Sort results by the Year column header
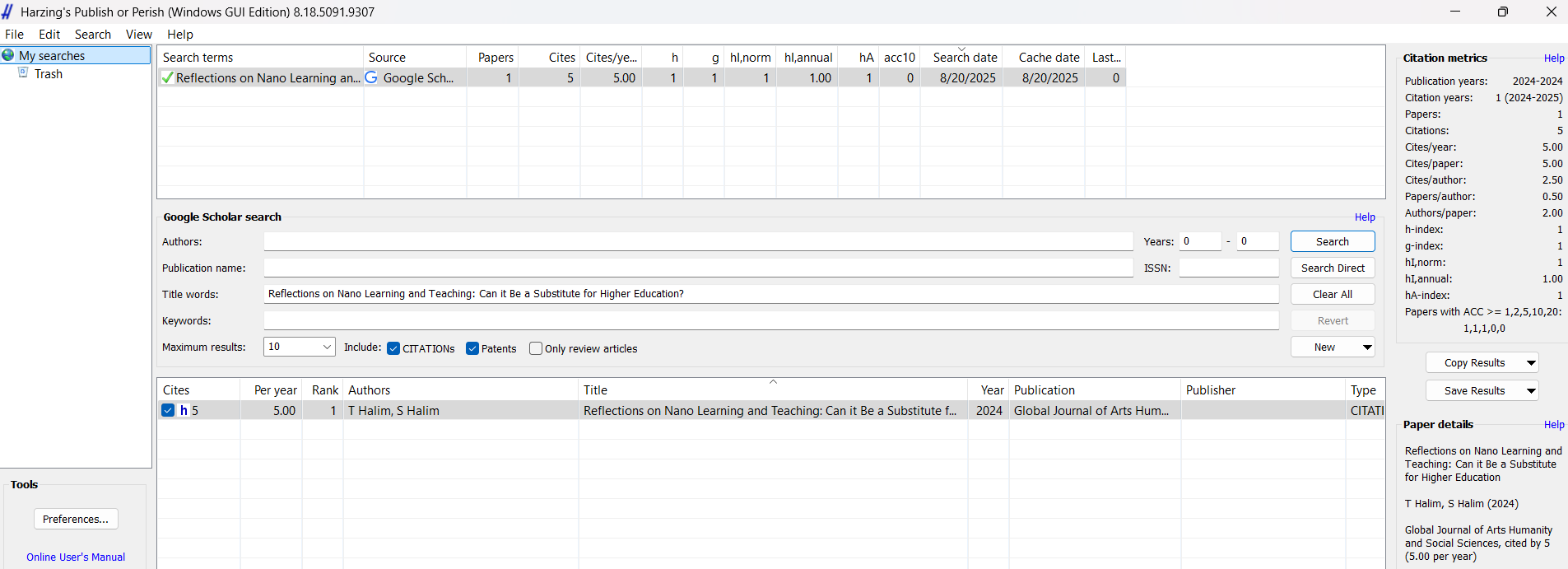This screenshot has height=569, width=1568. (989, 390)
